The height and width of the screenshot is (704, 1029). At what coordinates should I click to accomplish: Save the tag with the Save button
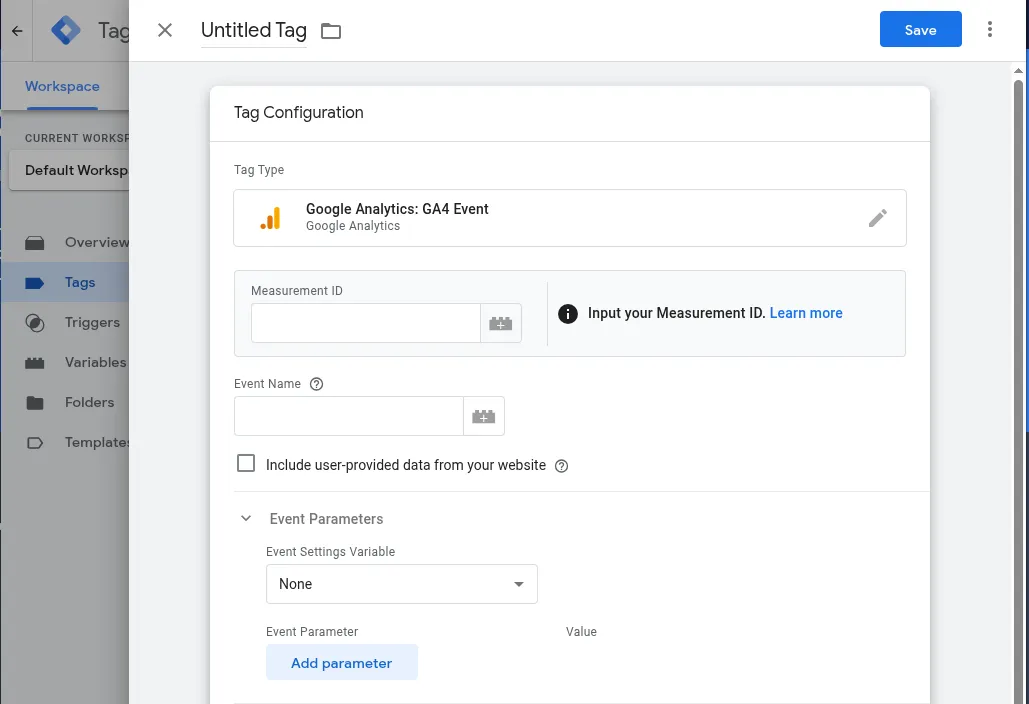[x=921, y=30]
